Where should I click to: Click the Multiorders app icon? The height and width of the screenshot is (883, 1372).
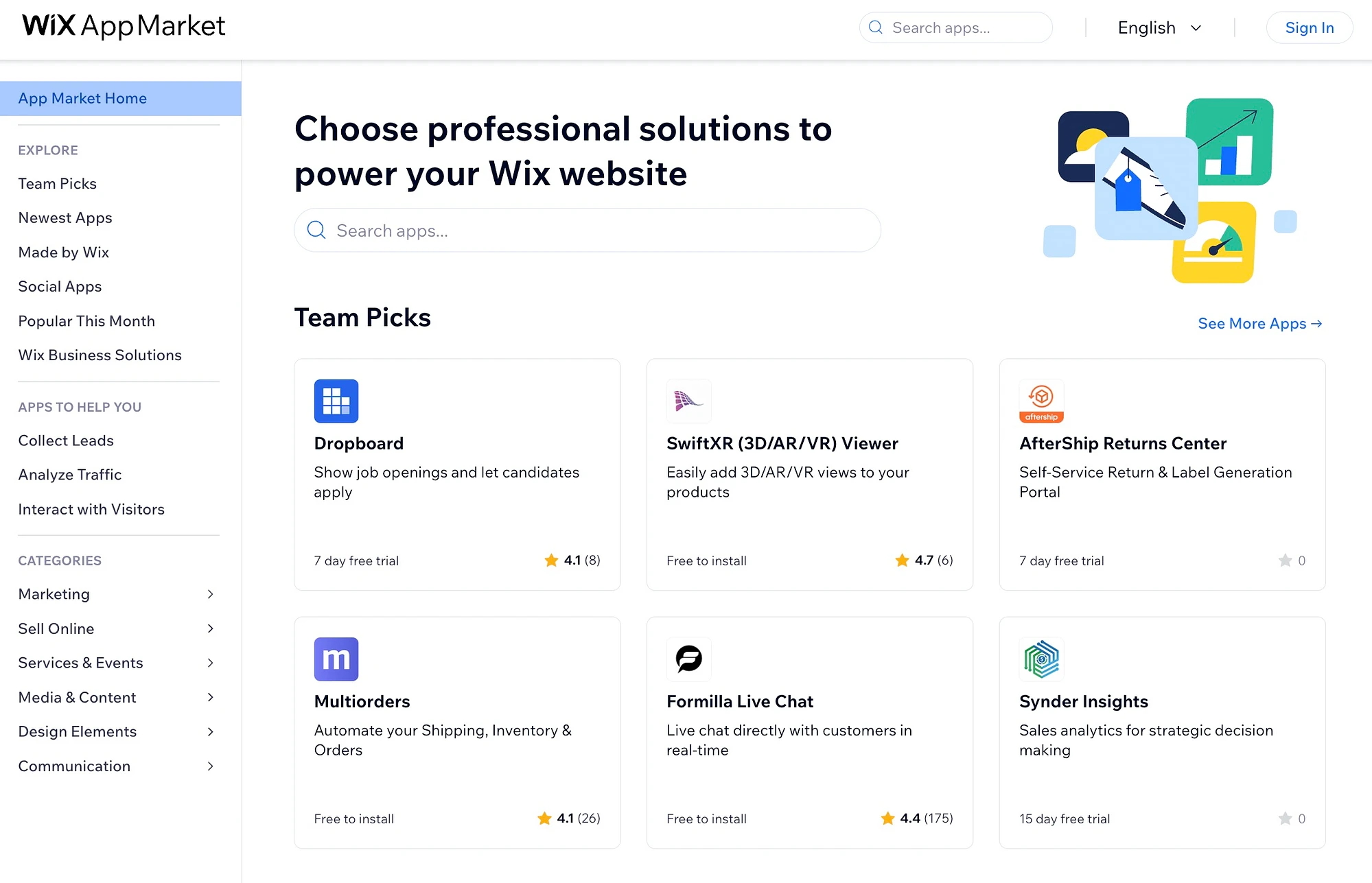point(335,659)
